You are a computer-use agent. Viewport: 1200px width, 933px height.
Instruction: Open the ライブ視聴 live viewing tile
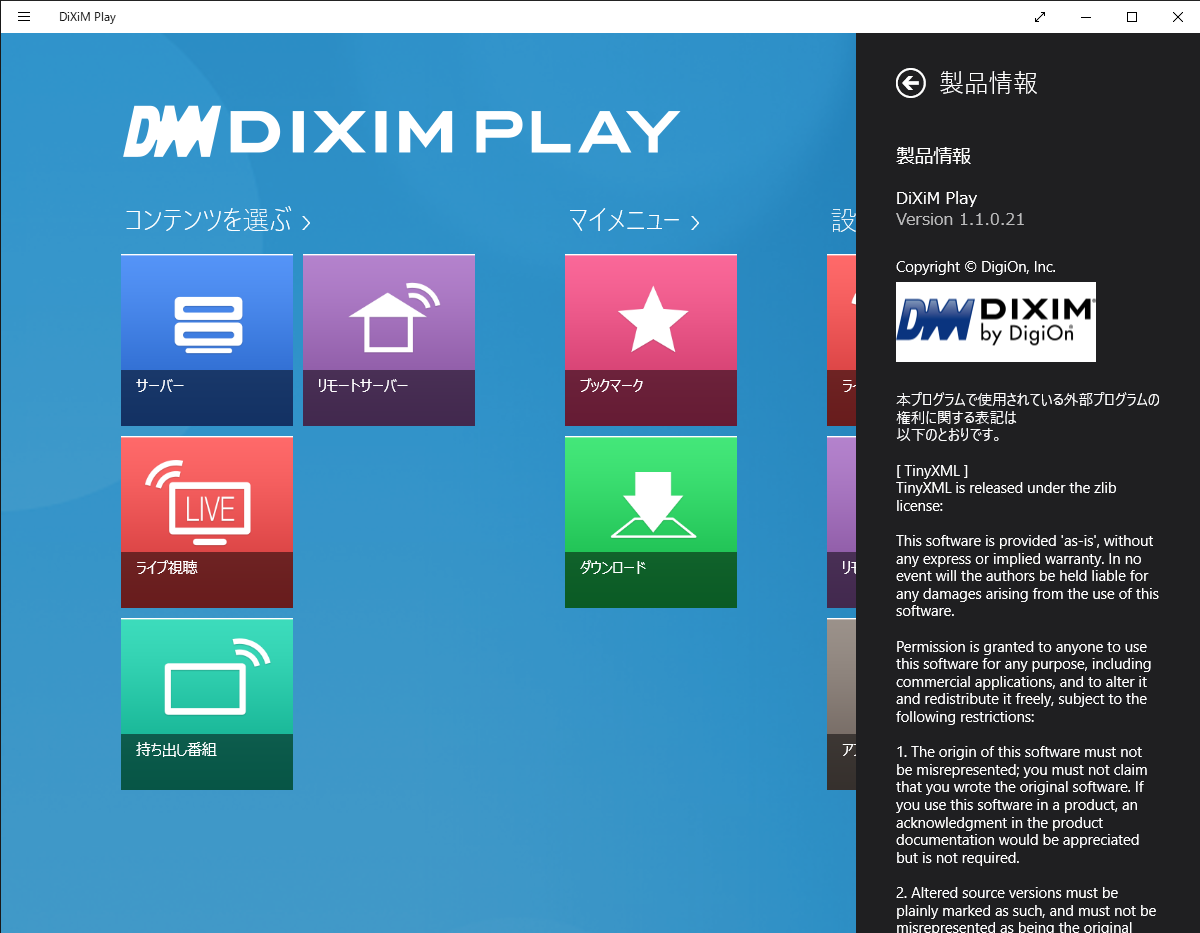(x=206, y=521)
